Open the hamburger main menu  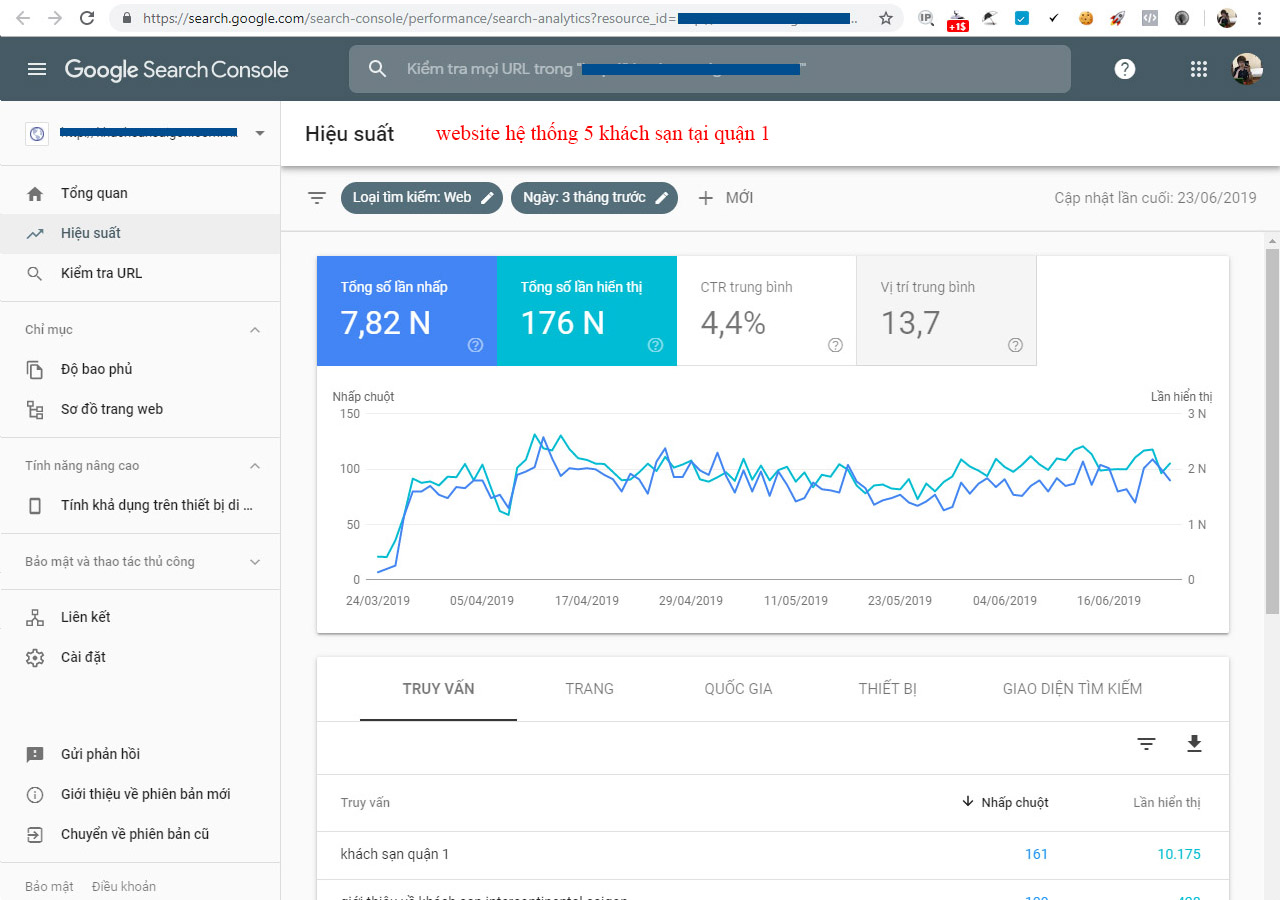pos(37,69)
